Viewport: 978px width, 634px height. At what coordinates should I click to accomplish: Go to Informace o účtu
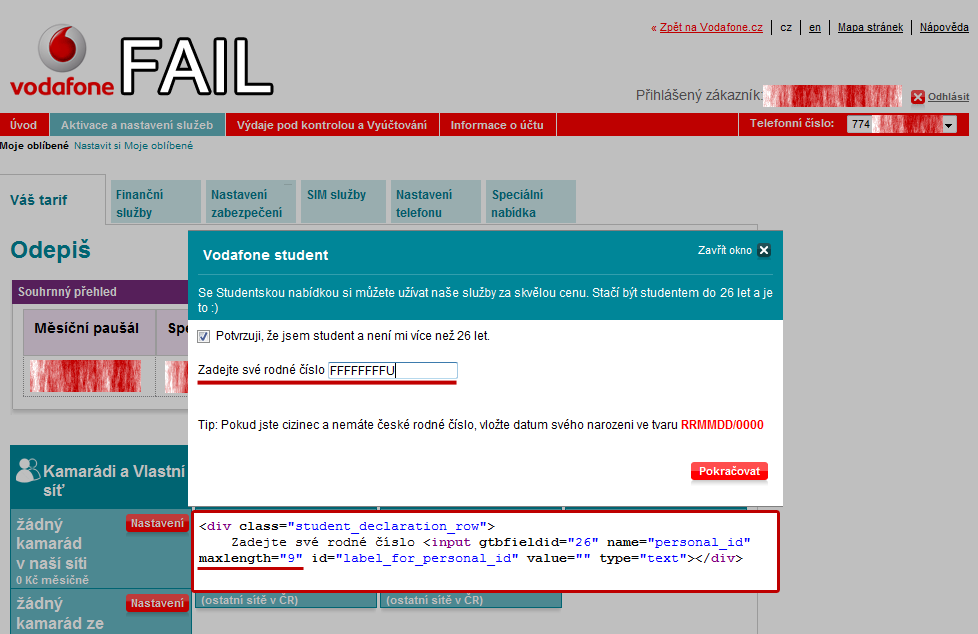497,125
